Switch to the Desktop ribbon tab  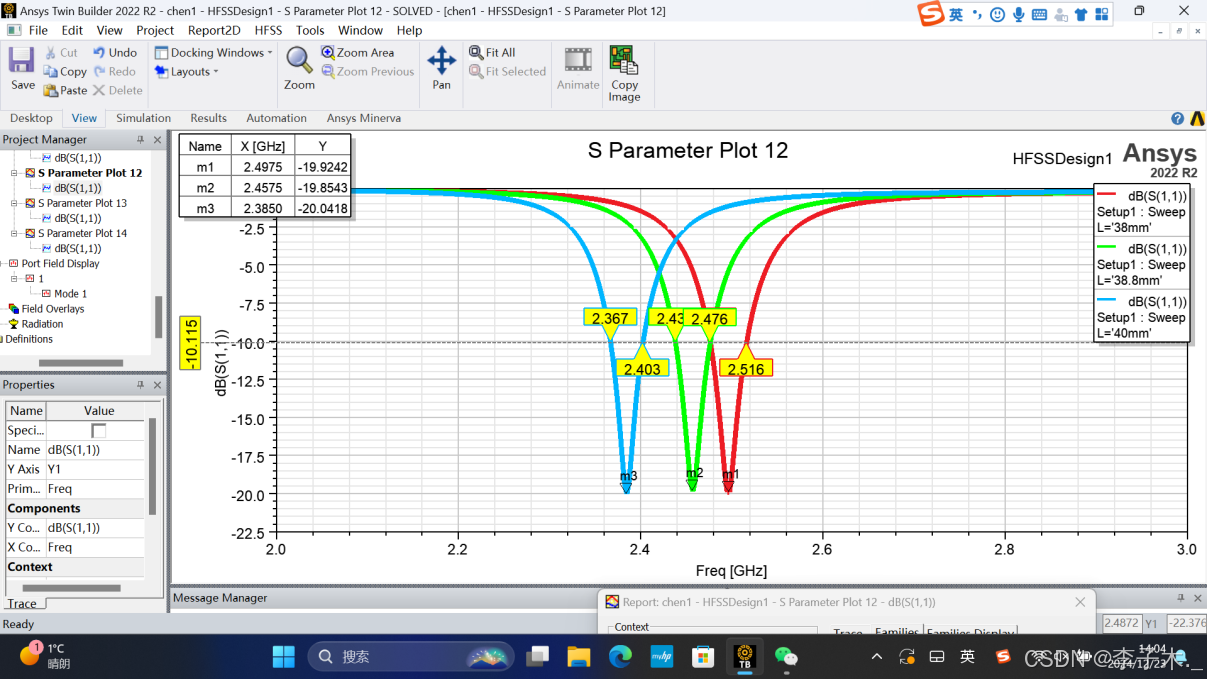click(31, 118)
